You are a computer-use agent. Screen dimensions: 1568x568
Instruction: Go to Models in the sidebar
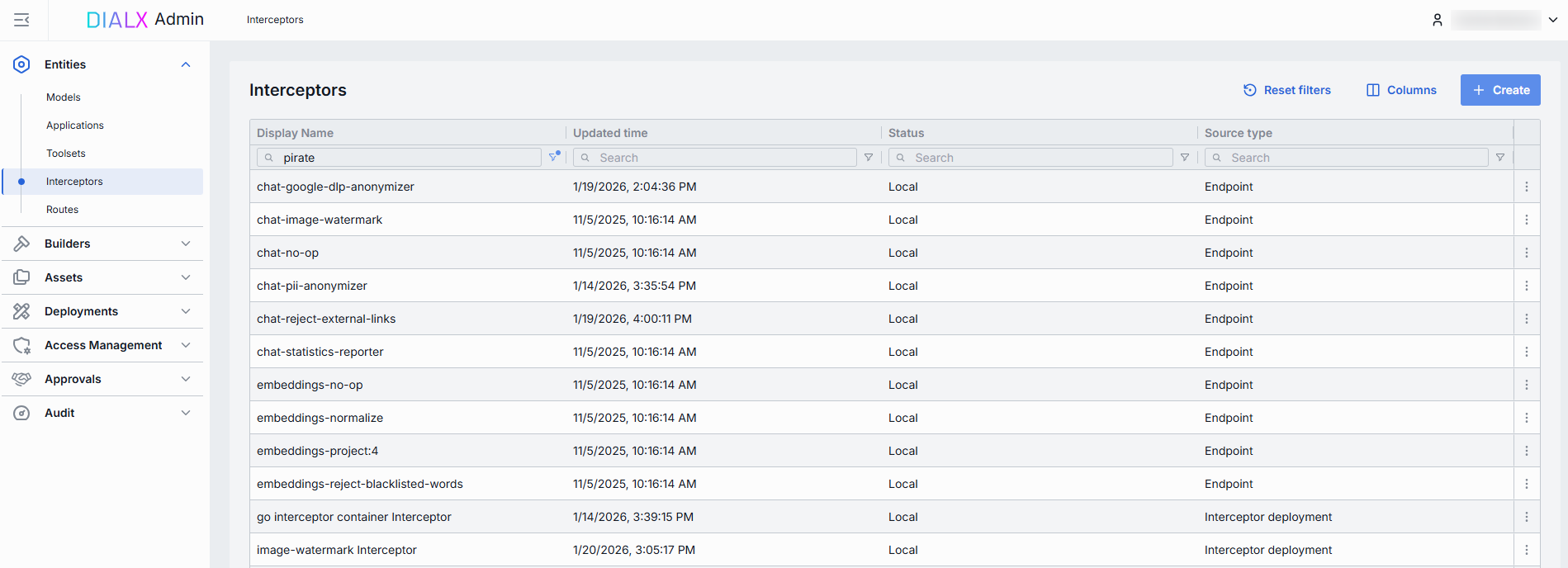tap(64, 97)
